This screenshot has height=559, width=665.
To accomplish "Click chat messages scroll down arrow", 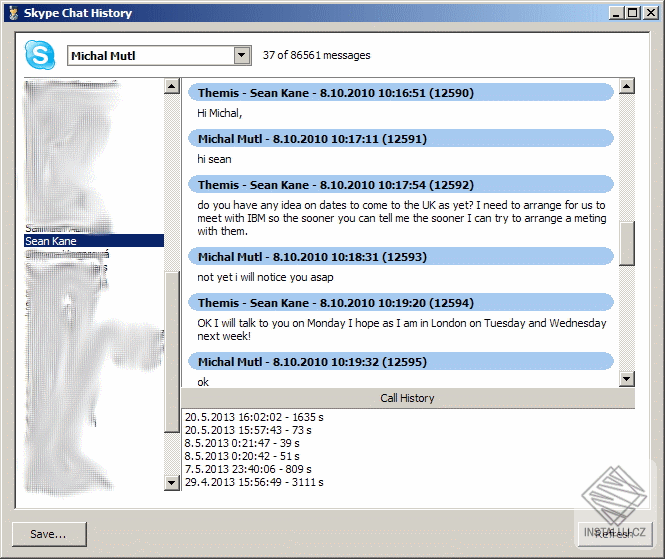I will 627,378.
